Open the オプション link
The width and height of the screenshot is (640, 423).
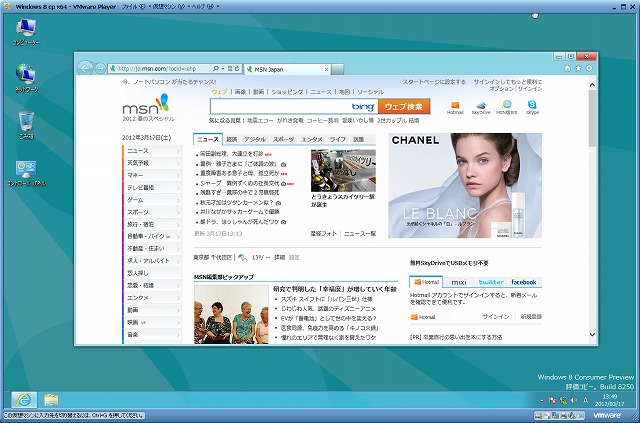pyautogui.click(x=502, y=89)
